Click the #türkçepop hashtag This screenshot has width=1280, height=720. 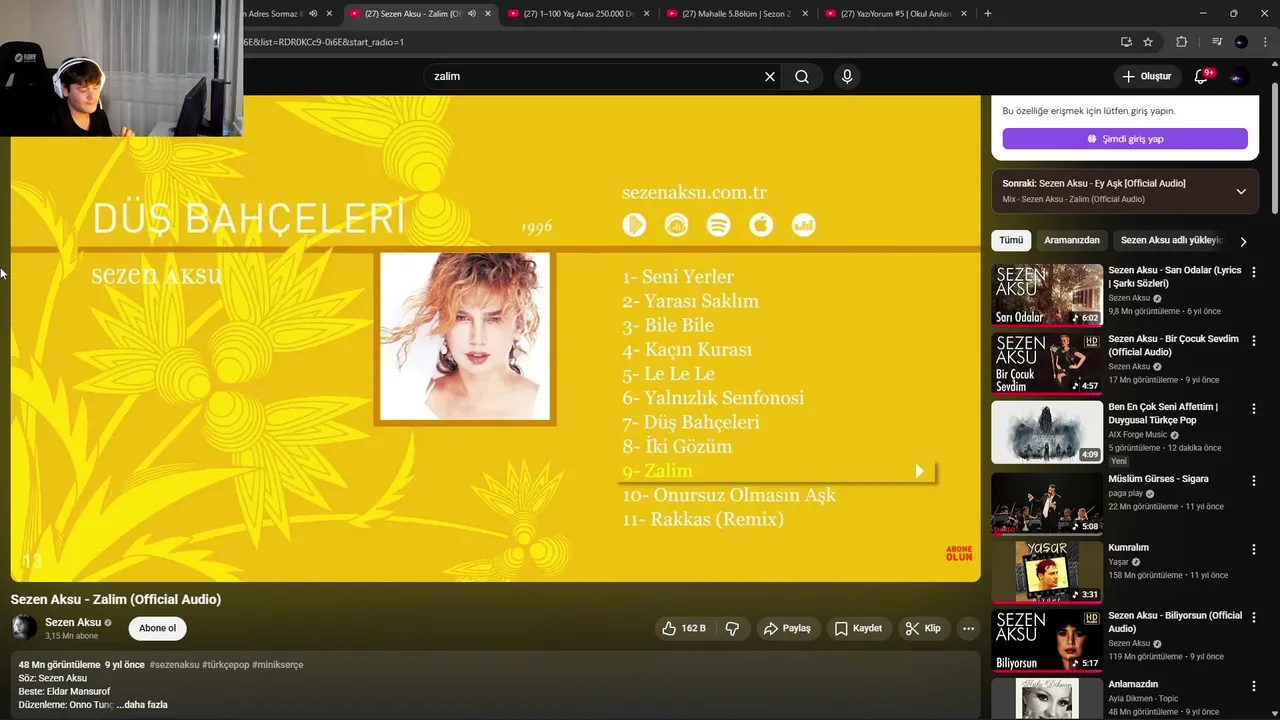226,665
